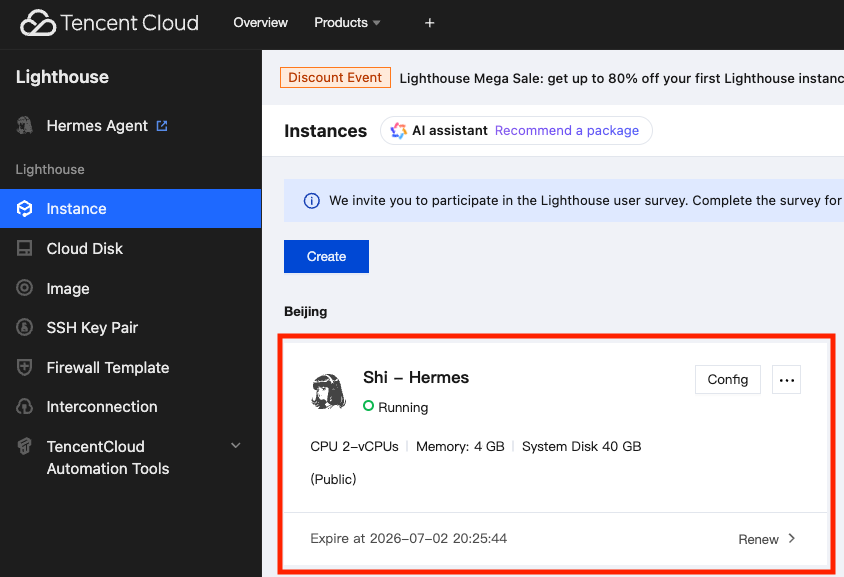Click the Memory: 4 GB text

[460, 446]
